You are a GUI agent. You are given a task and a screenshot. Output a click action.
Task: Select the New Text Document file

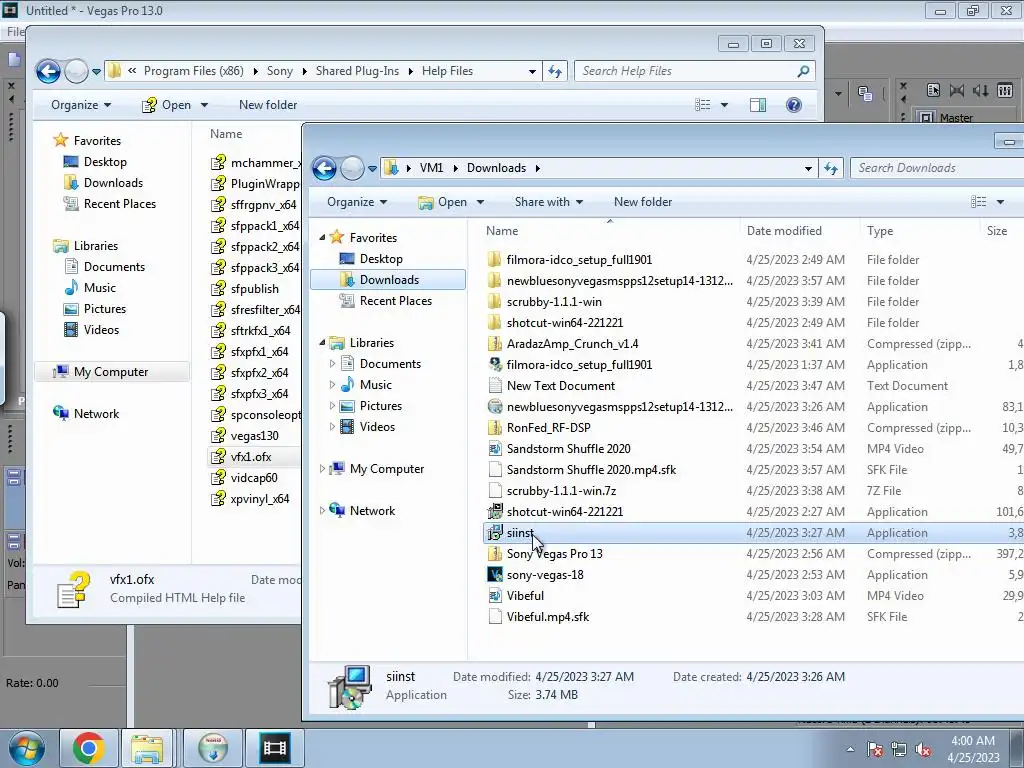tap(560, 385)
